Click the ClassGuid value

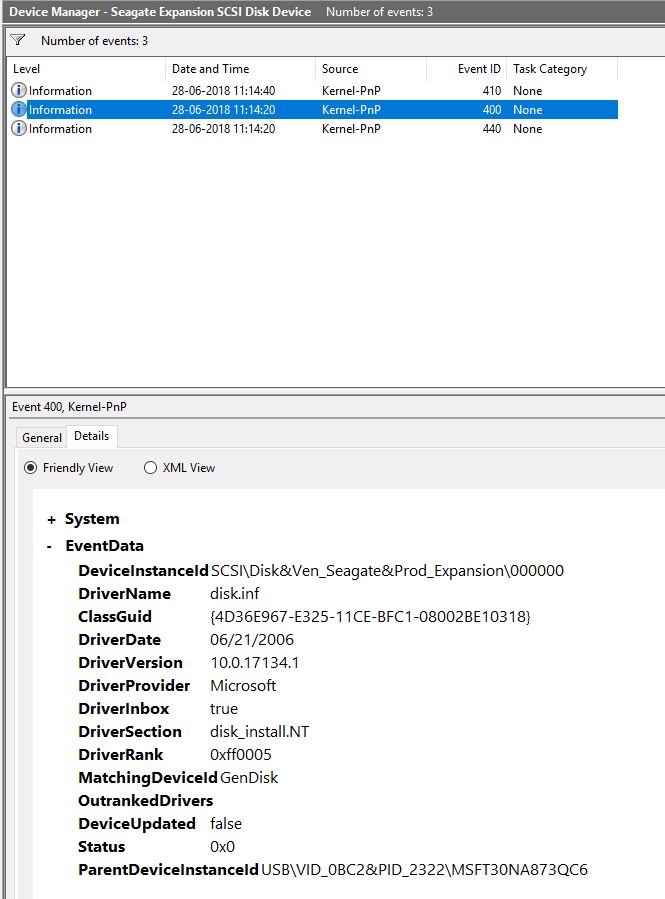coord(370,617)
